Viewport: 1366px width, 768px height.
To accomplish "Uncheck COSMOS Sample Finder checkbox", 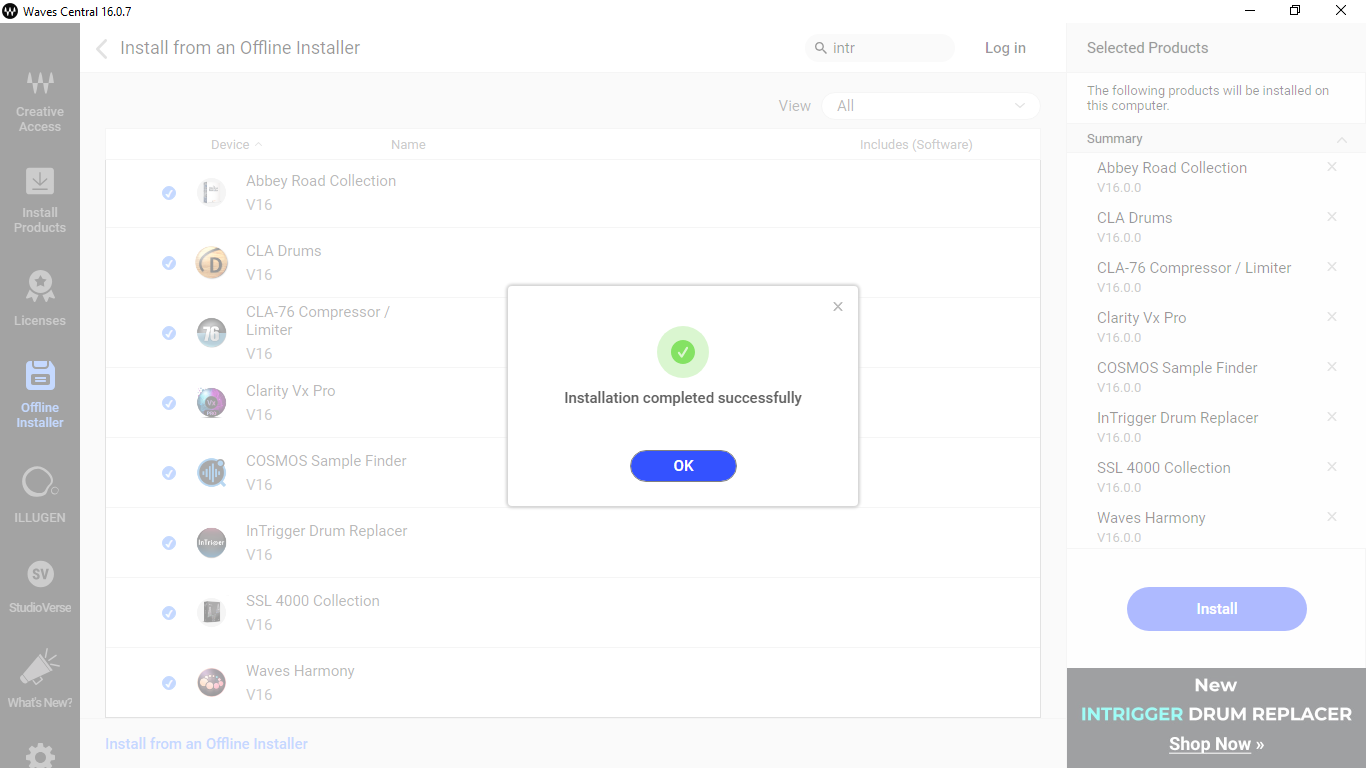I will pos(169,473).
